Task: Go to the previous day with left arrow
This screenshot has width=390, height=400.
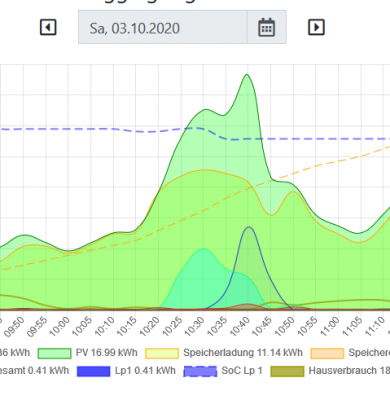Action: pyautogui.click(x=48, y=27)
